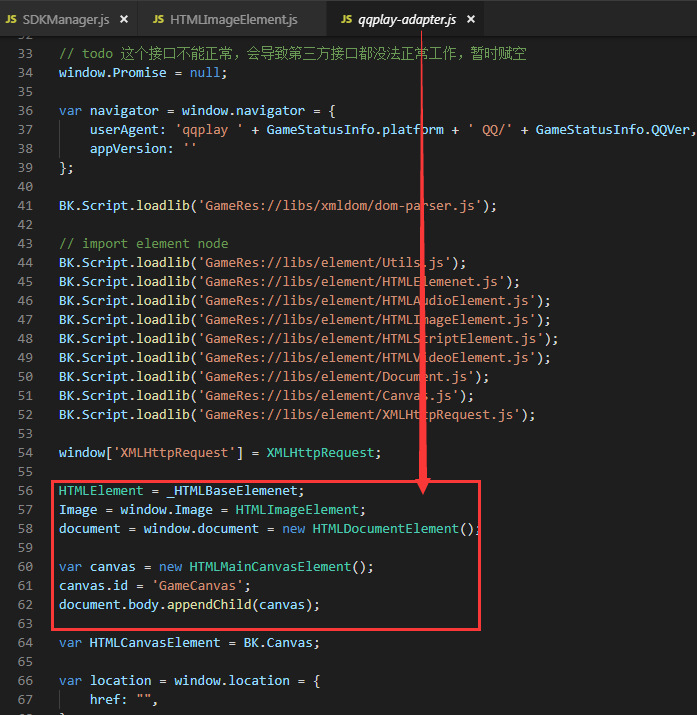
Task: Close the qqplay-adapter.js tab
Action: tap(471, 19)
